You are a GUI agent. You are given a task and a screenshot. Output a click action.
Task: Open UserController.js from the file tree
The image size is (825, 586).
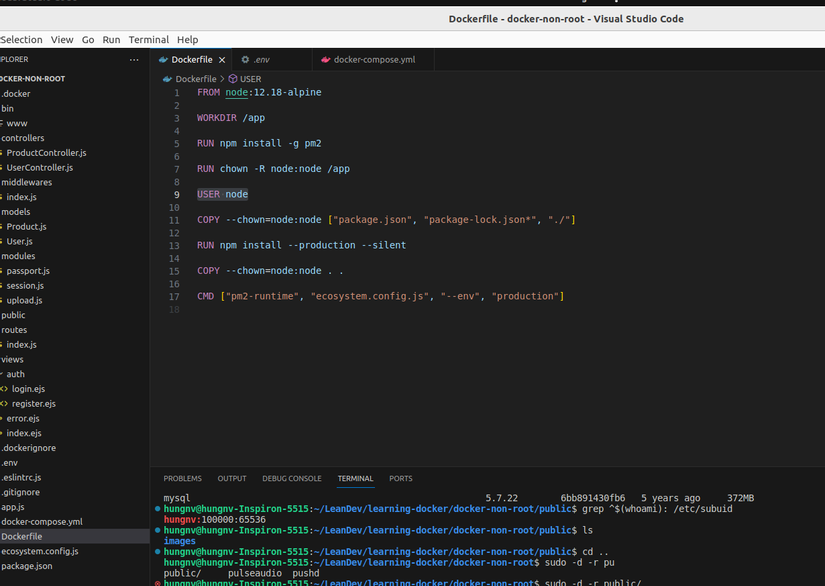[x=39, y=168]
